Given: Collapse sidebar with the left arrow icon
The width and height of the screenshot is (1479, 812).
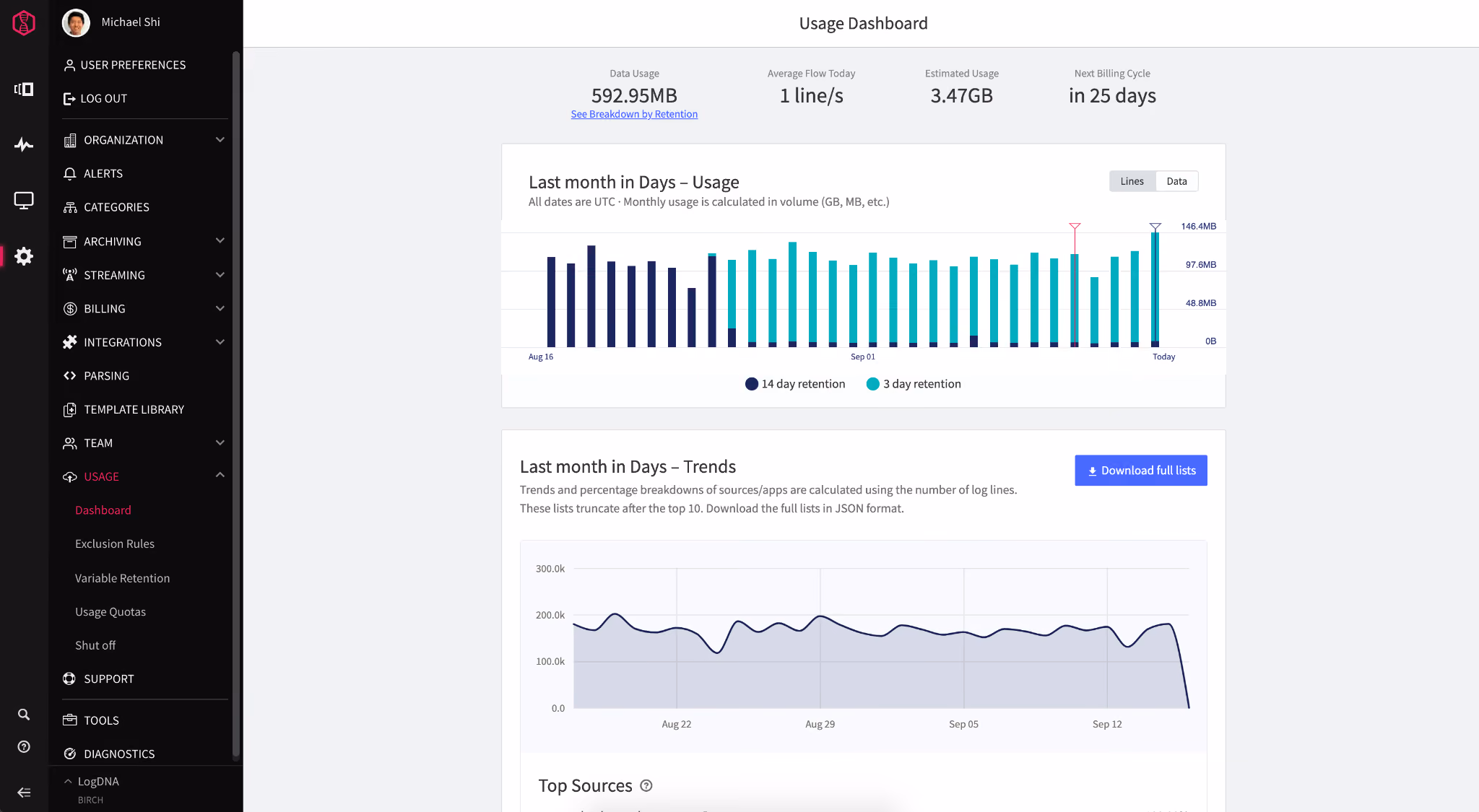Looking at the screenshot, I should pyautogui.click(x=24, y=793).
